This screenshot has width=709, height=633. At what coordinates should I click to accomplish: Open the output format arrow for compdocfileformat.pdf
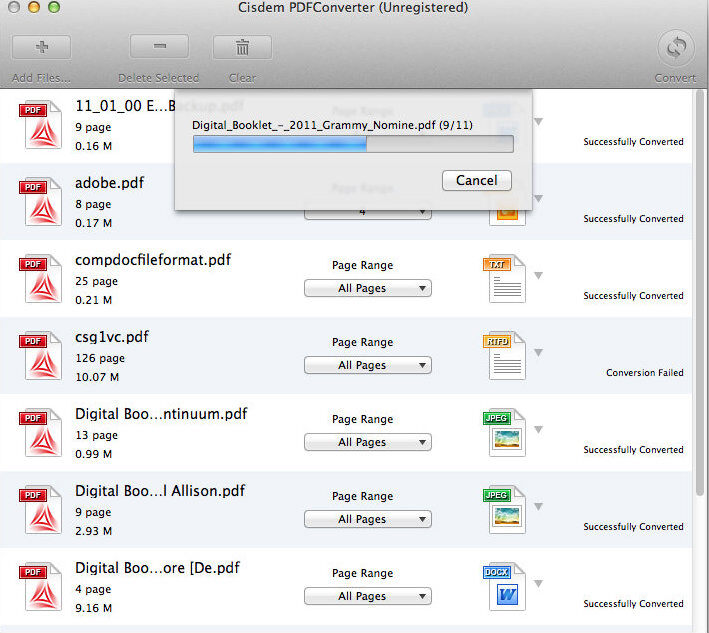click(x=538, y=275)
